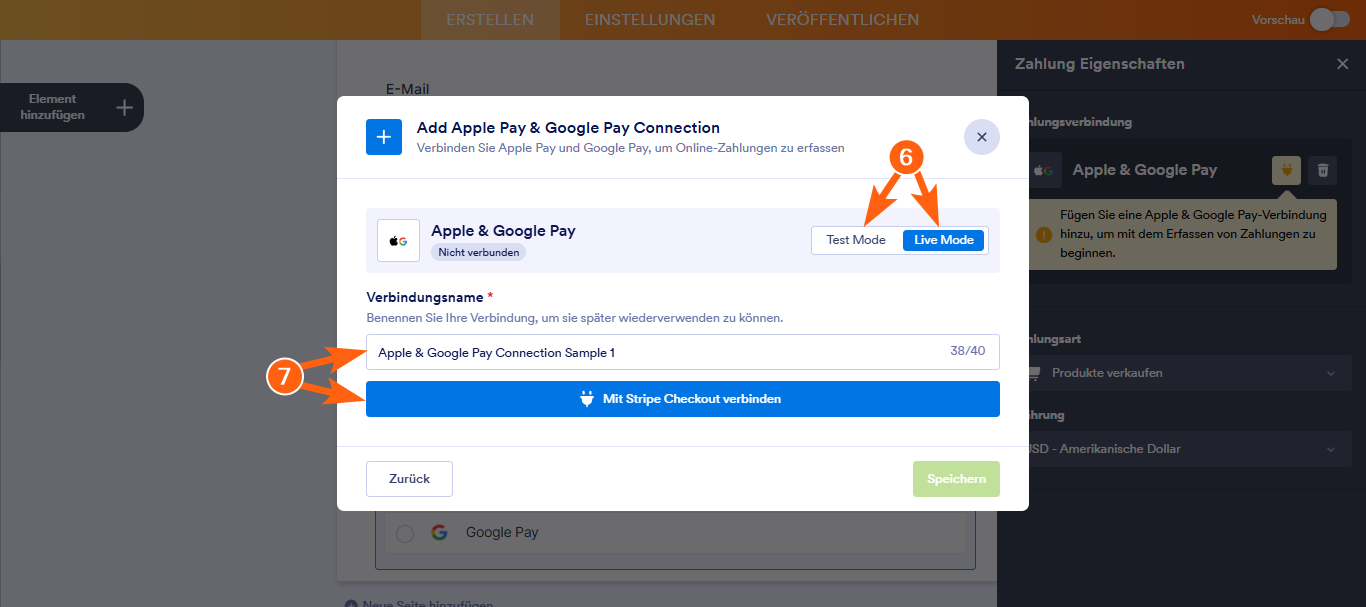
Task: Click the payment logo icon in side panel
Action: (1045, 171)
